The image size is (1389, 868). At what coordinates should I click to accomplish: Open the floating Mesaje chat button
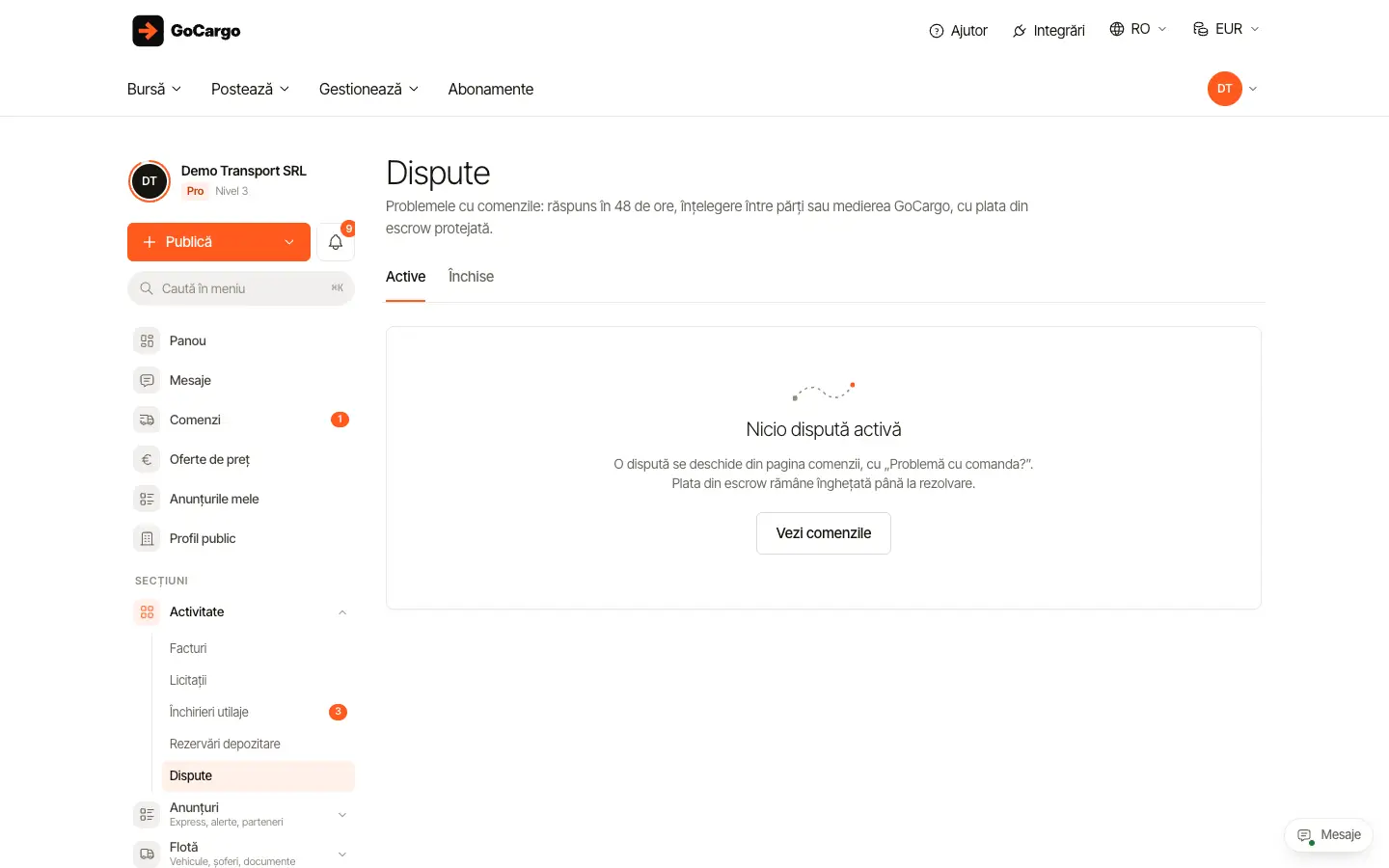pos(1328,835)
